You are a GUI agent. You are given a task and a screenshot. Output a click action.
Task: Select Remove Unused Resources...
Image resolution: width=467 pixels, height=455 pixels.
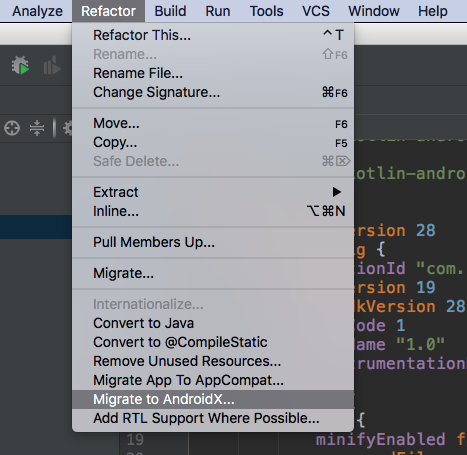(213, 361)
